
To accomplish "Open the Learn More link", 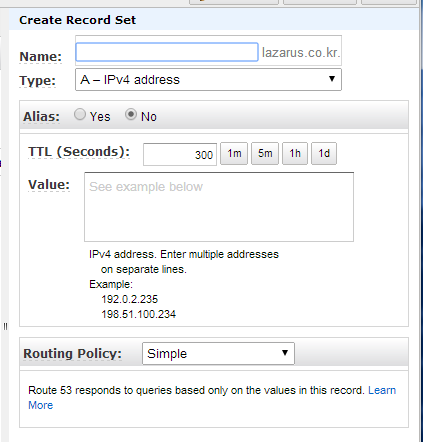I will point(382,390).
